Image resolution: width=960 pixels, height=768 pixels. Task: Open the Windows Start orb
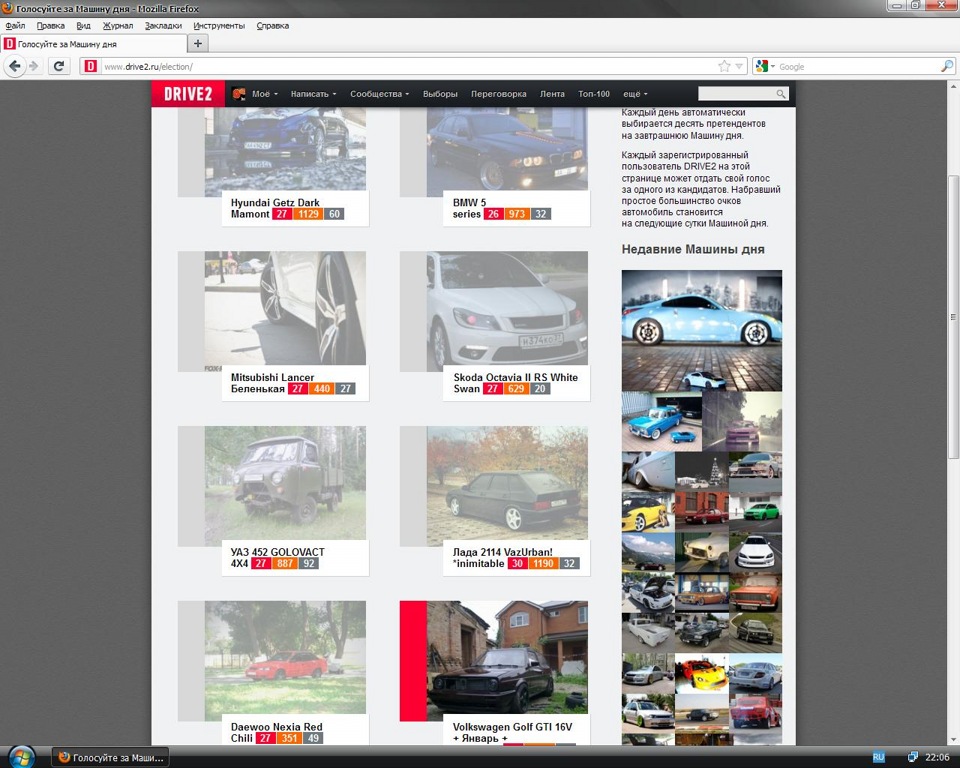pyautogui.click(x=21, y=757)
